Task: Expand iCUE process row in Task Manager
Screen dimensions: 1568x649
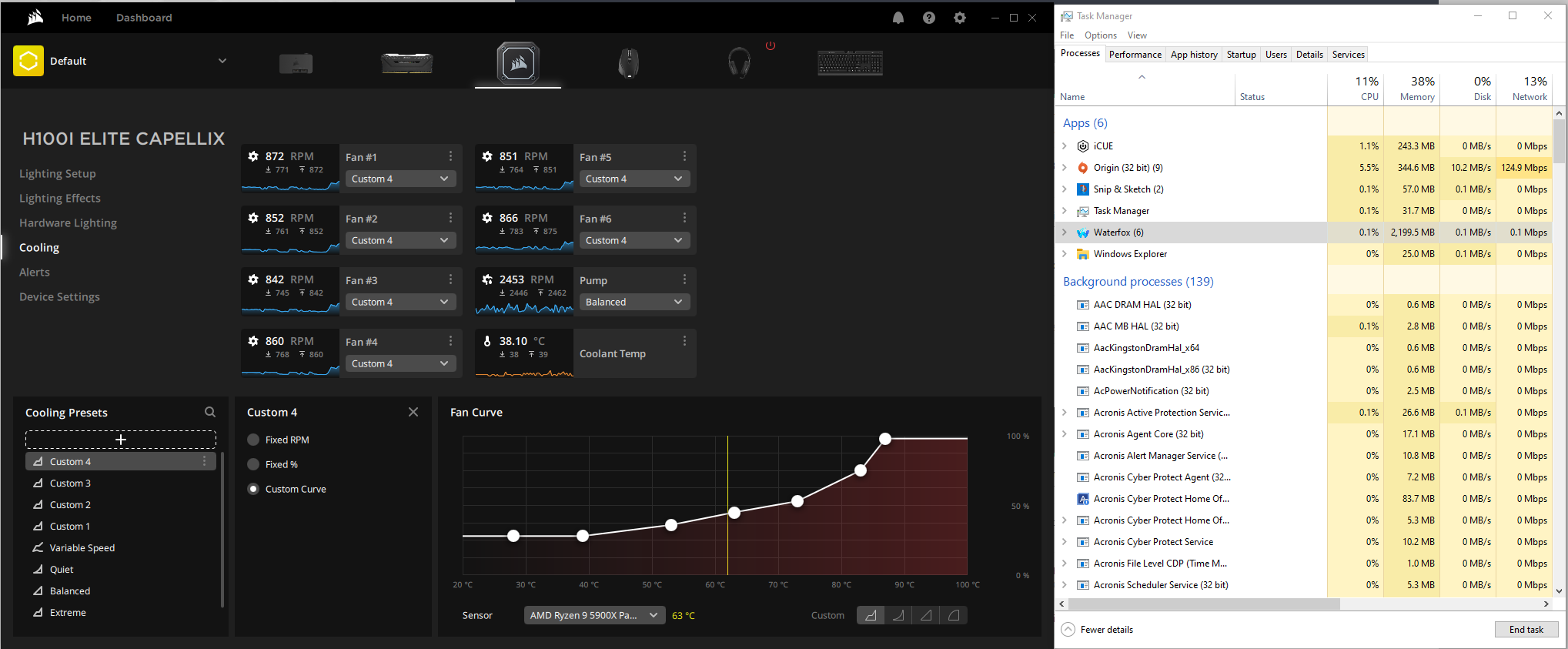Action: click(1065, 146)
